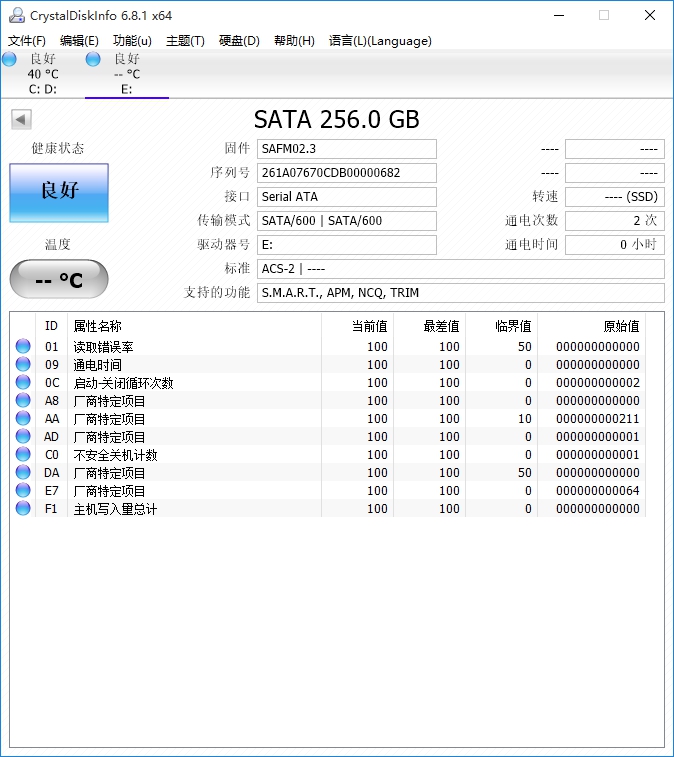Click the firmware SAFM02.3 field
The height and width of the screenshot is (757, 674).
pyautogui.click(x=346, y=149)
